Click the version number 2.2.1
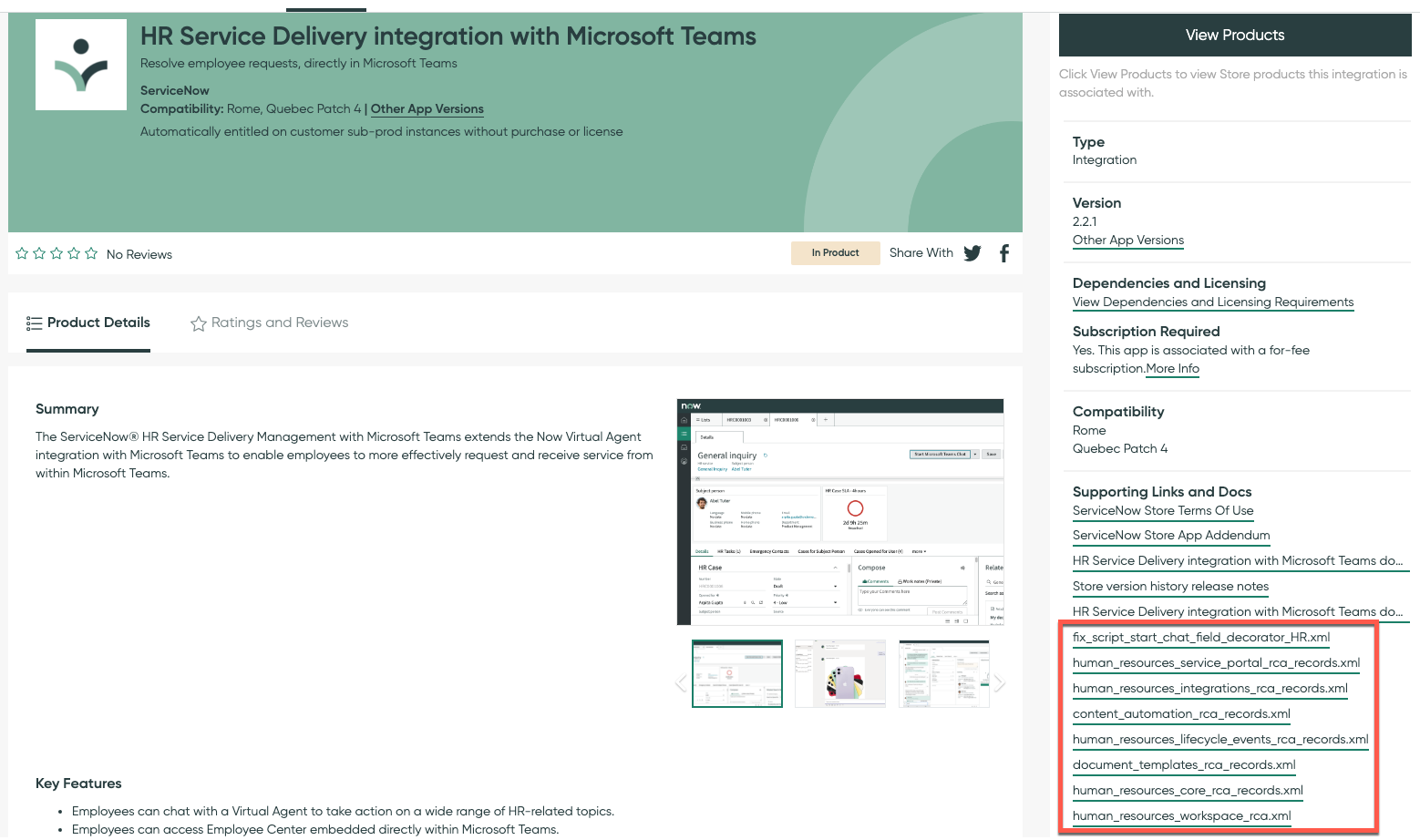This screenshot has height=840, width=1420. (x=1085, y=221)
